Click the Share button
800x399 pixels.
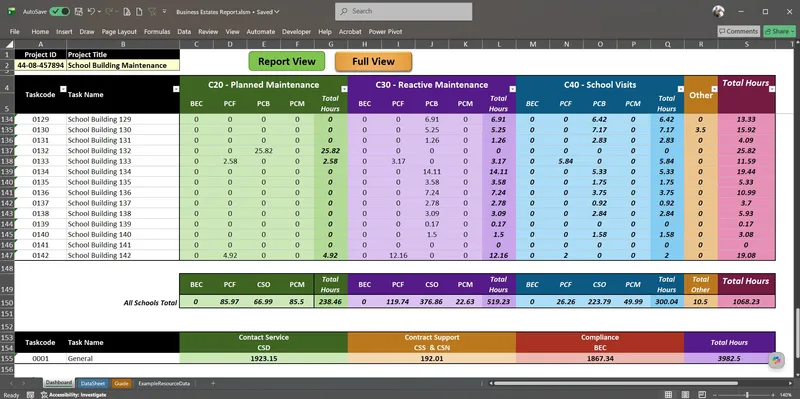tap(780, 32)
